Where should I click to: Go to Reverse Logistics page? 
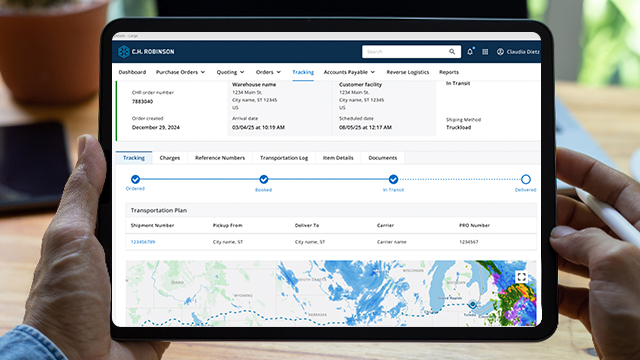408,72
